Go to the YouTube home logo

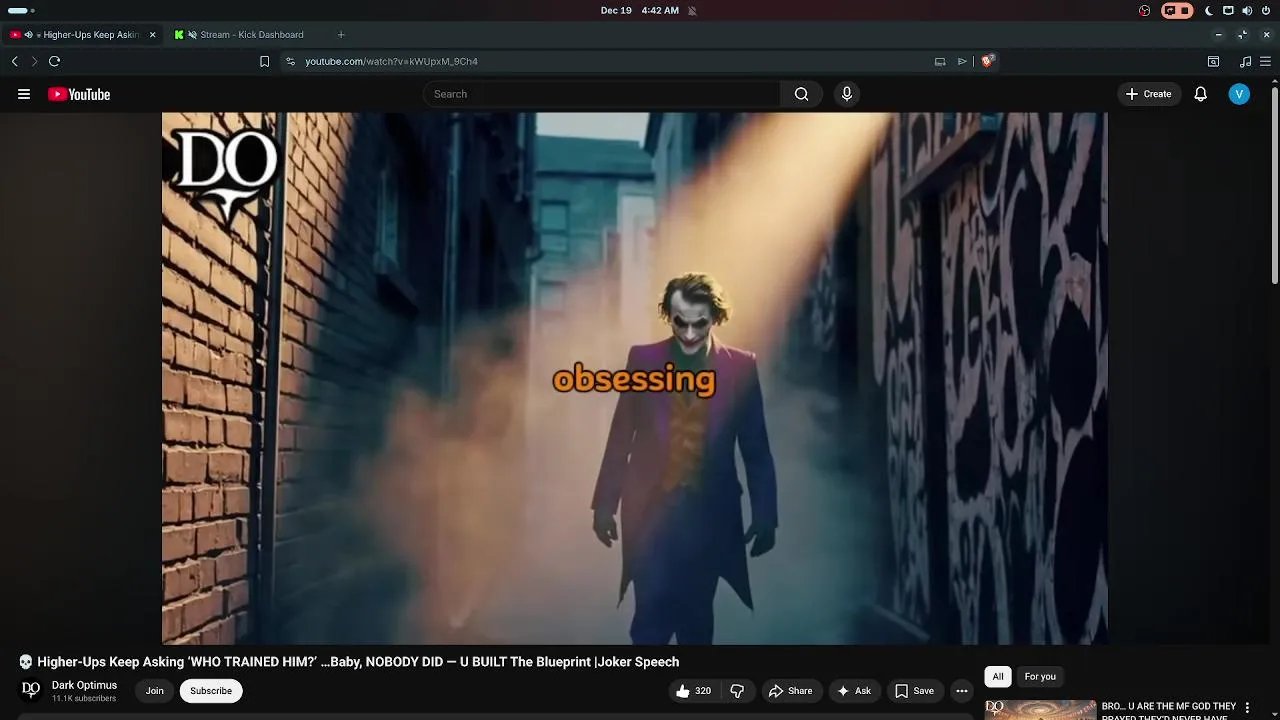pos(79,94)
